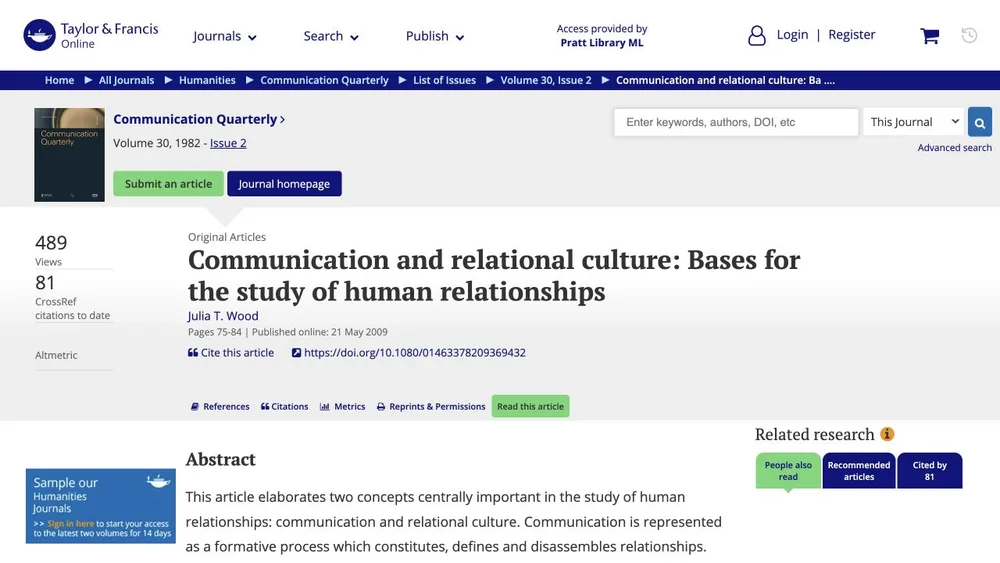Click the Register link
The image size is (1000, 563).
pyautogui.click(x=851, y=34)
